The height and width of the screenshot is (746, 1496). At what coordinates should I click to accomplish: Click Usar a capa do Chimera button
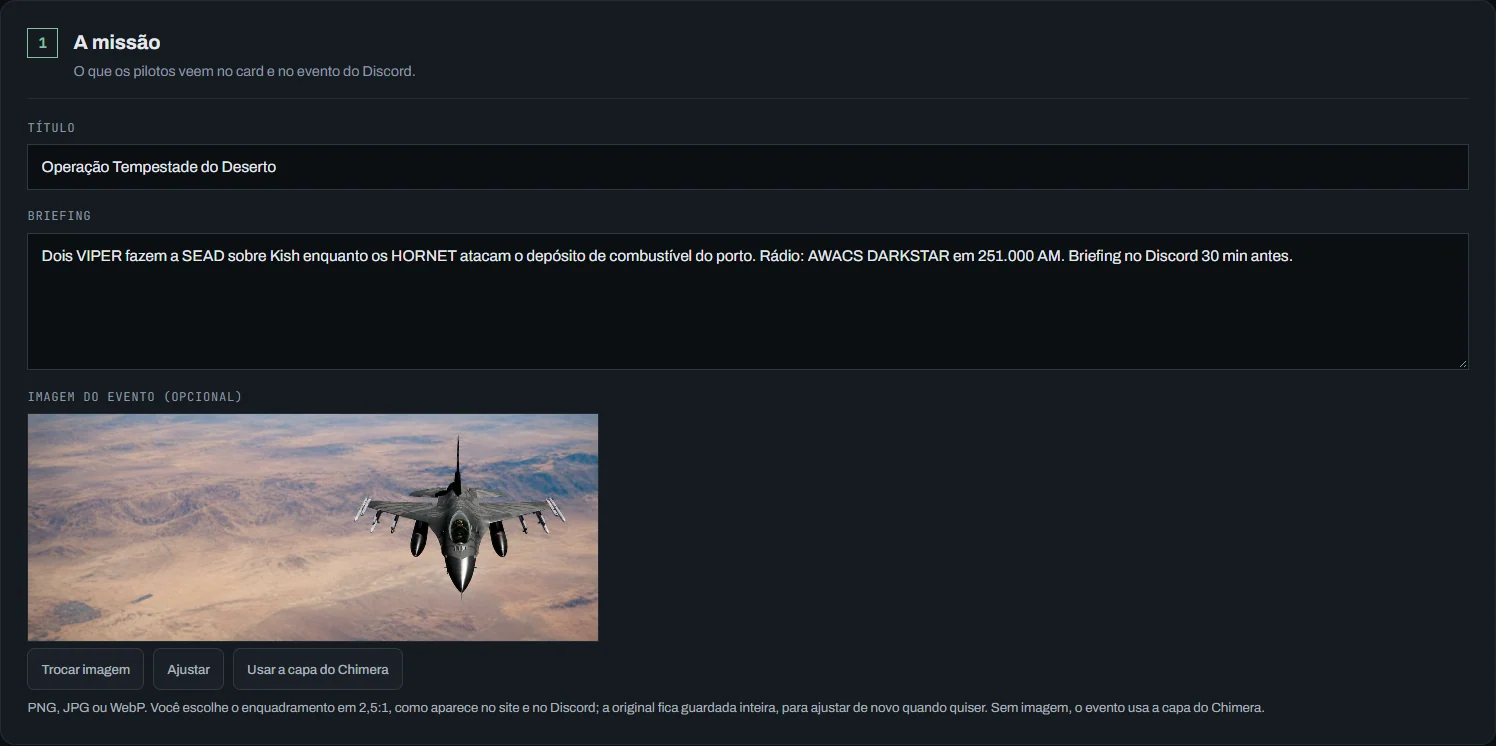coord(318,669)
